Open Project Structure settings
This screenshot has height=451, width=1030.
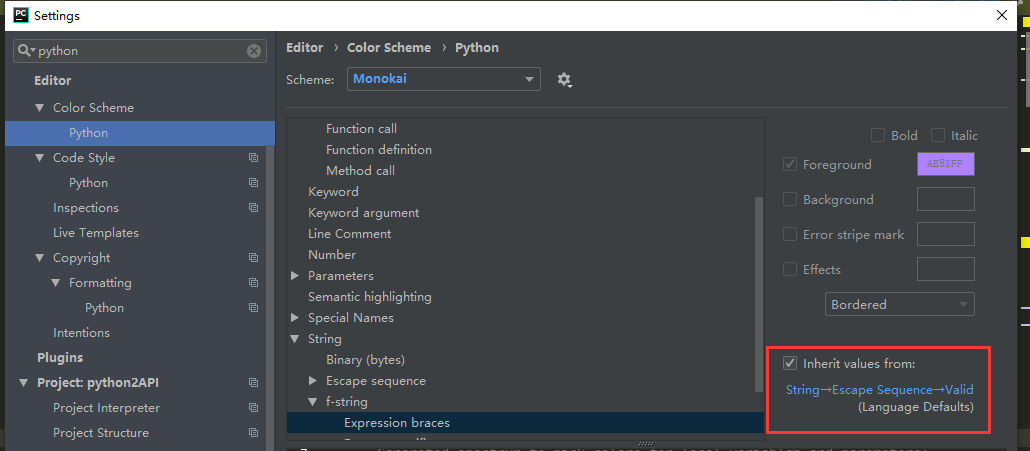tap(101, 433)
